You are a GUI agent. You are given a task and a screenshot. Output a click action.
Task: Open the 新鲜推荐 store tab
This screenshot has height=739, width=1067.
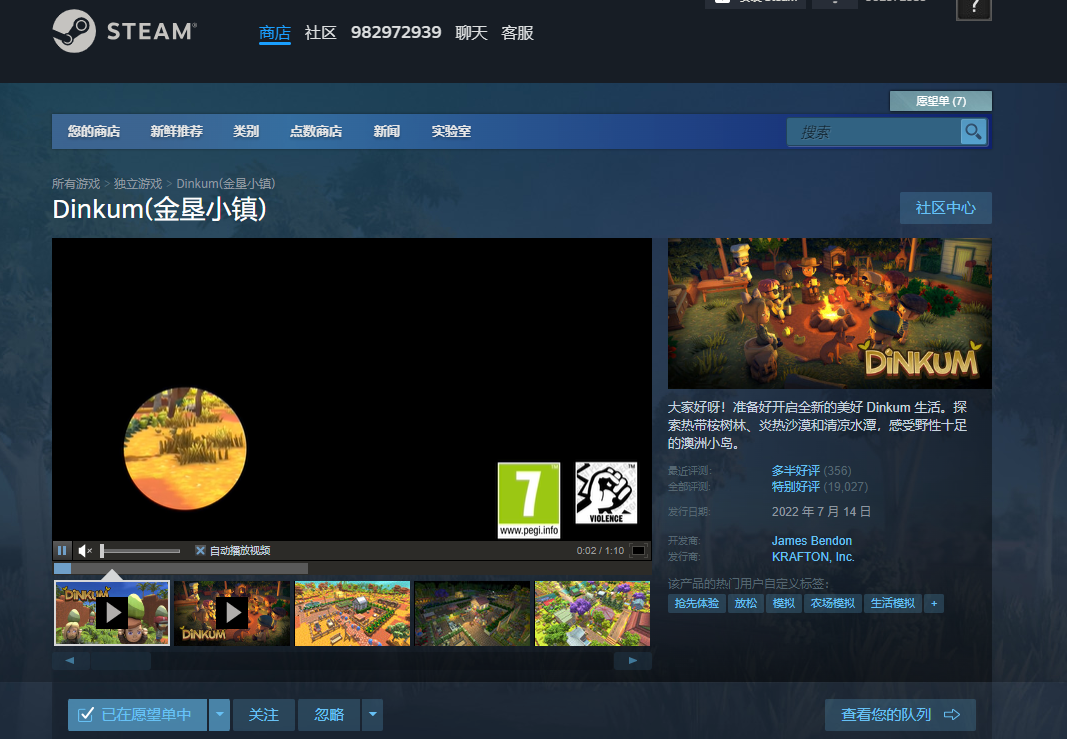[x=177, y=131]
